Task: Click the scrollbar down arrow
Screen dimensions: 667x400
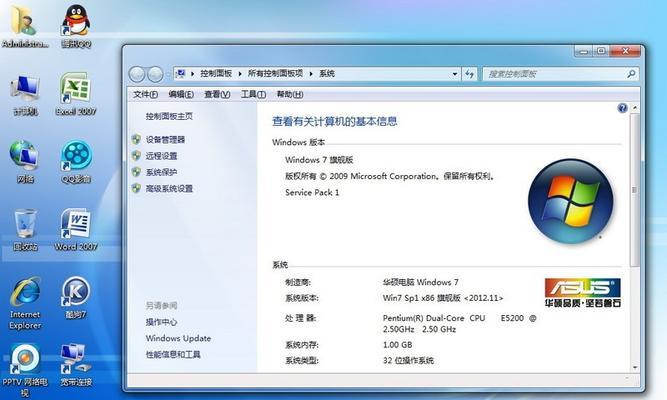Action: tap(635, 367)
